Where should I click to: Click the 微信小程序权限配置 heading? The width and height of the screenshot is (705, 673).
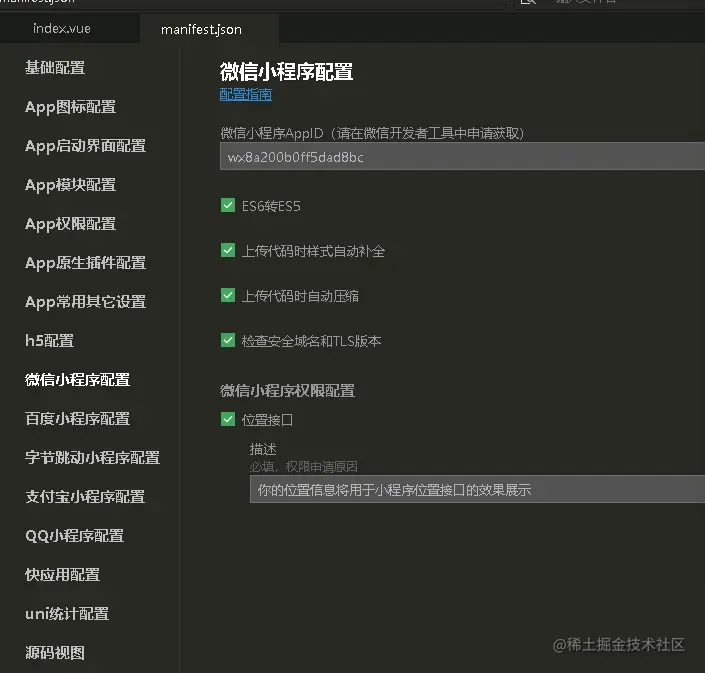287,391
